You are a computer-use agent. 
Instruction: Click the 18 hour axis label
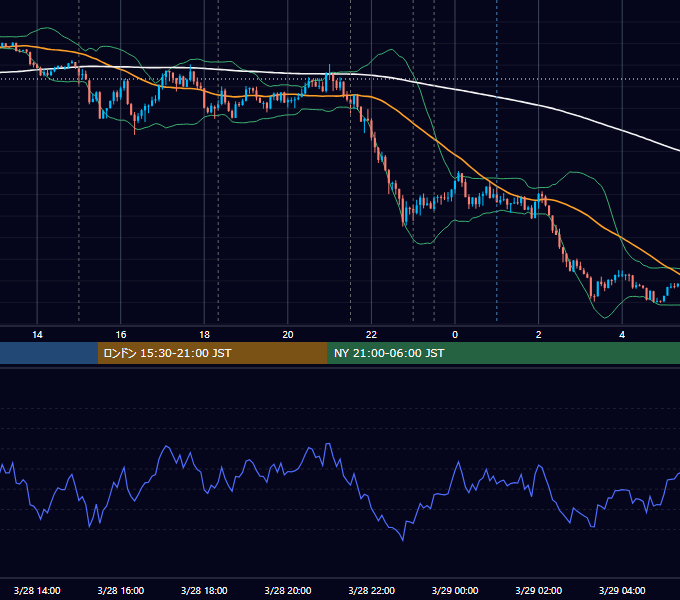pyautogui.click(x=204, y=335)
